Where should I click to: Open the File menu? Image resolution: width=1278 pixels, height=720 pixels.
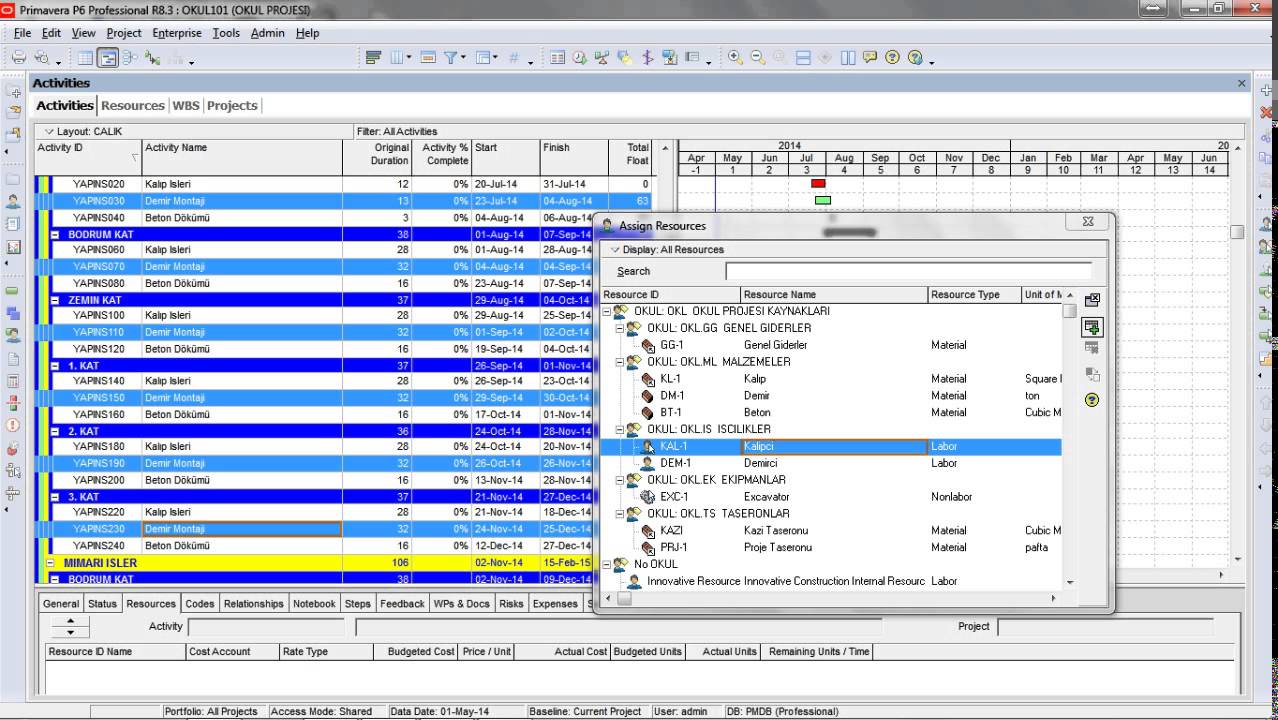[22, 33]
